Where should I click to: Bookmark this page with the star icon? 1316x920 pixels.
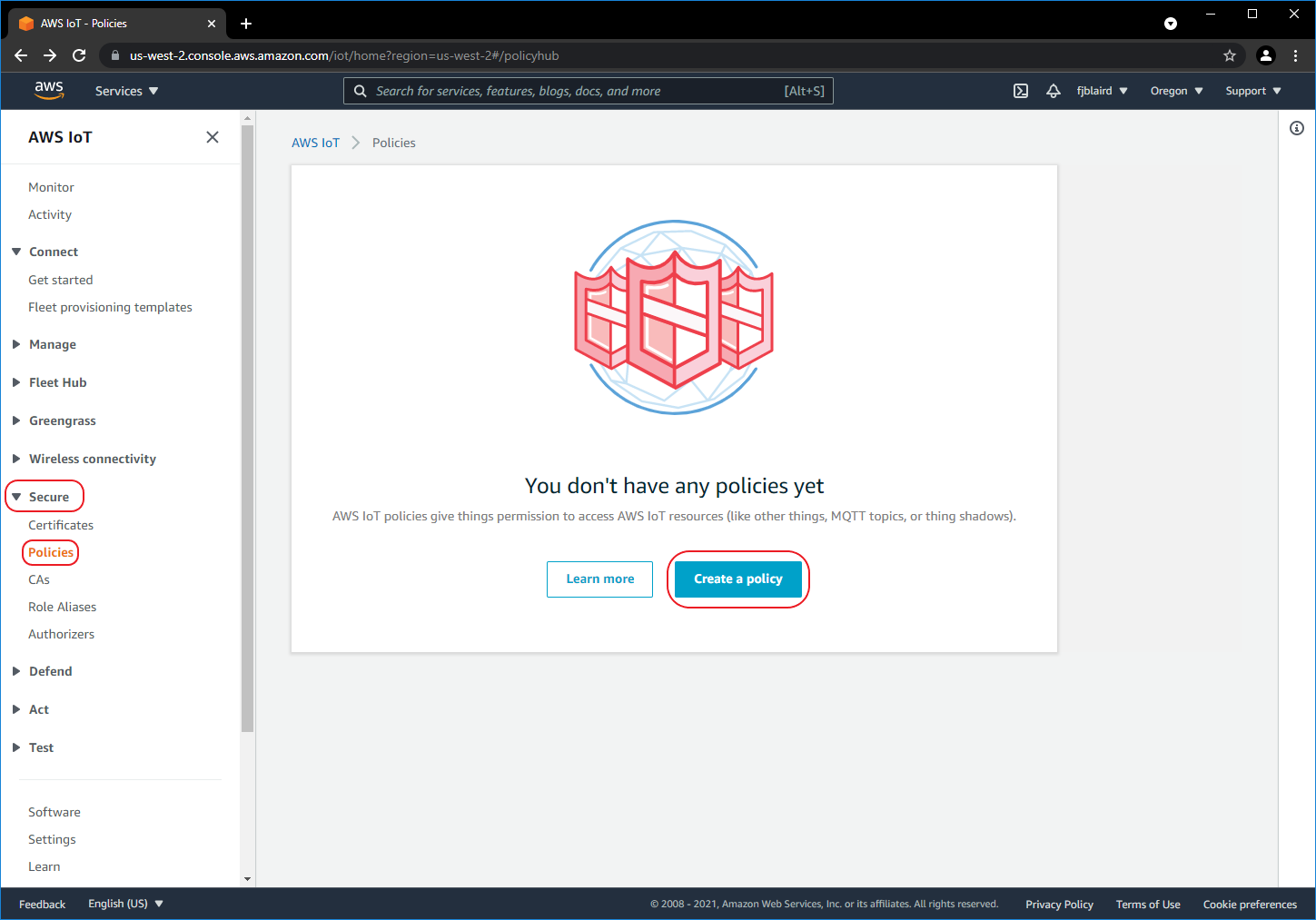click(1230, 55)
